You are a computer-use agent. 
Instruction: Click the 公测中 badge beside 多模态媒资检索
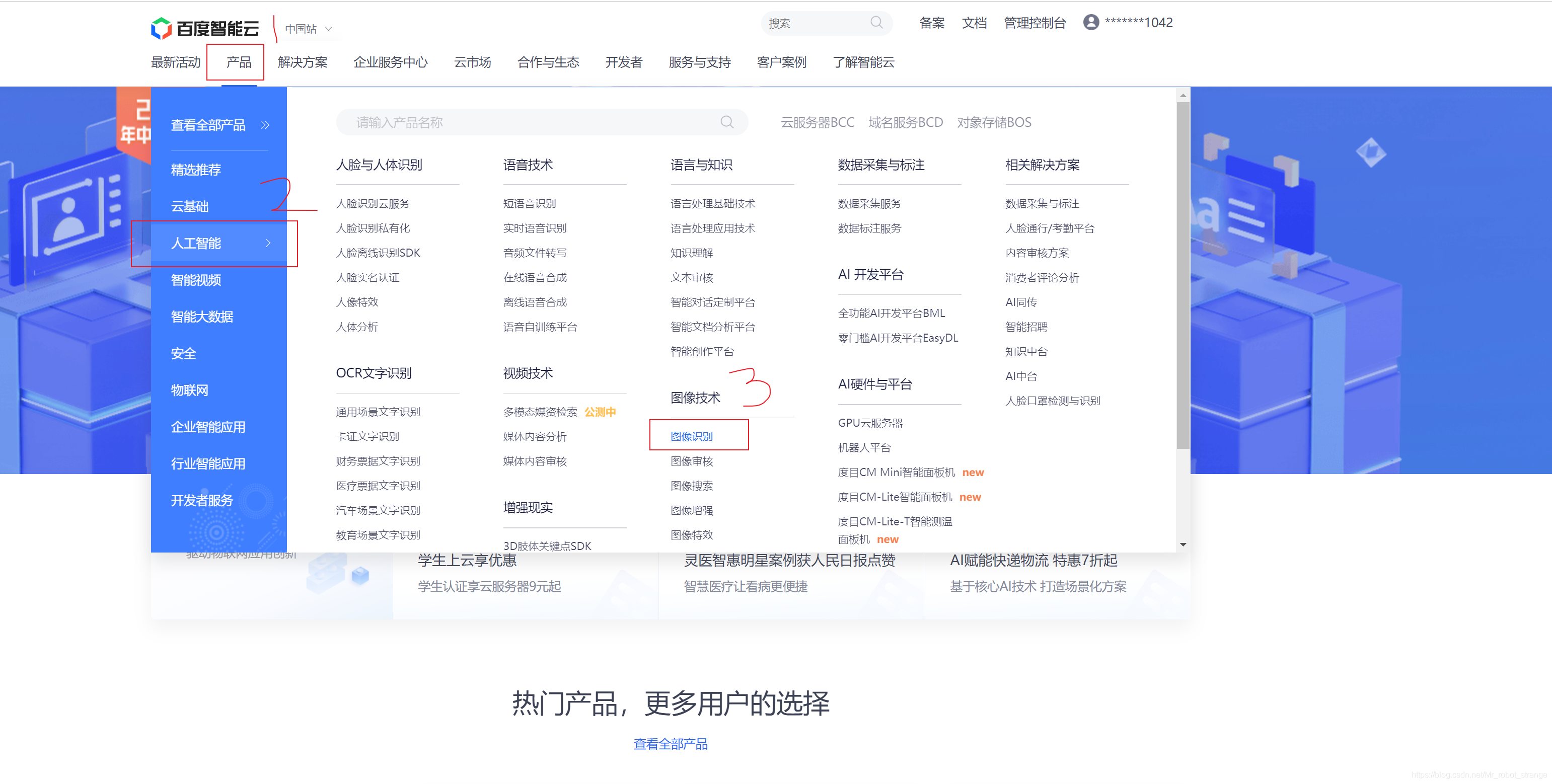click(x=600, y=412)
